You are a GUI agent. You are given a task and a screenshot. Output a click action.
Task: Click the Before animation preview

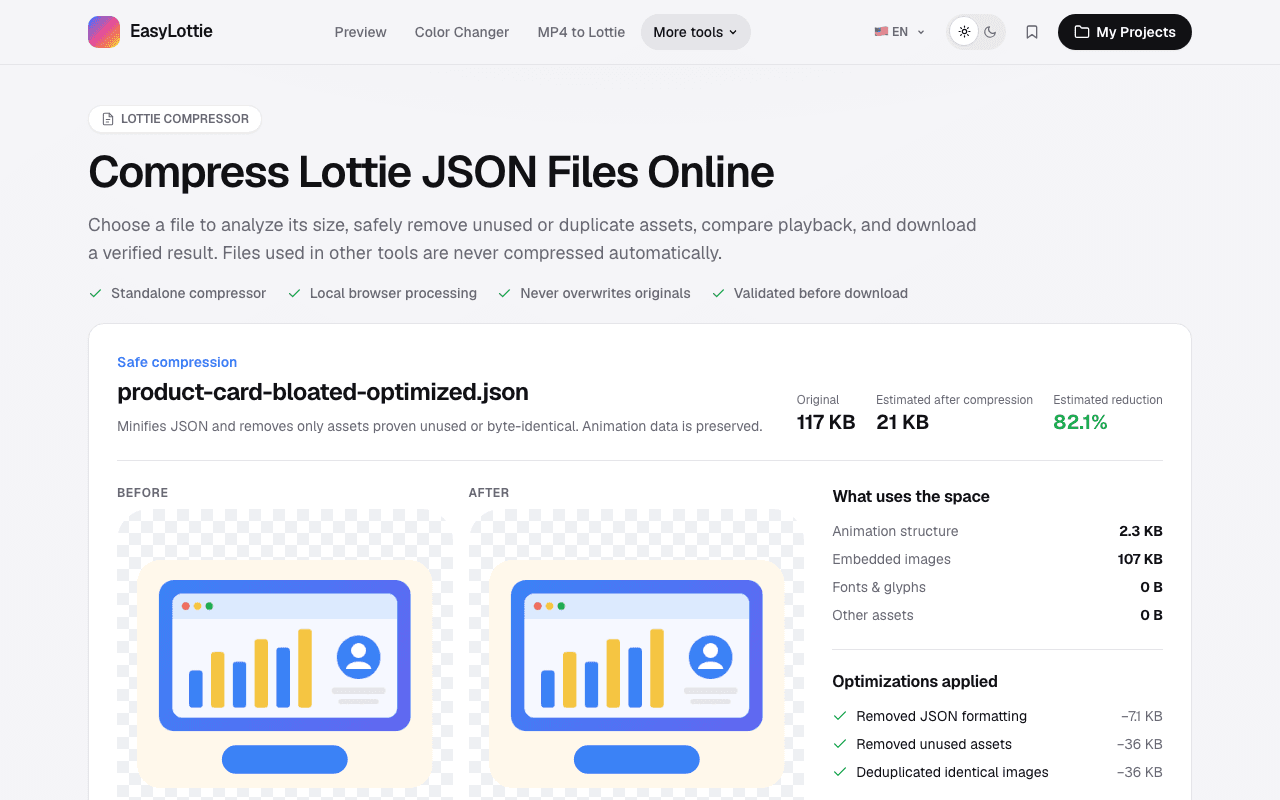point(285,655)
